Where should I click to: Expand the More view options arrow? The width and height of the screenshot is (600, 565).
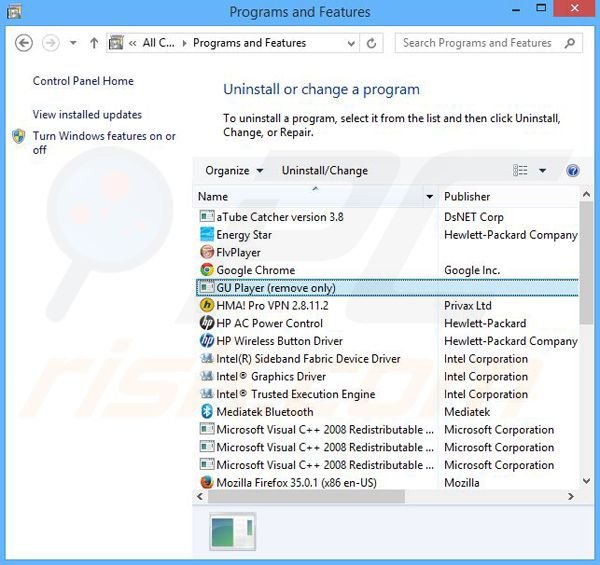coord(542,171)
